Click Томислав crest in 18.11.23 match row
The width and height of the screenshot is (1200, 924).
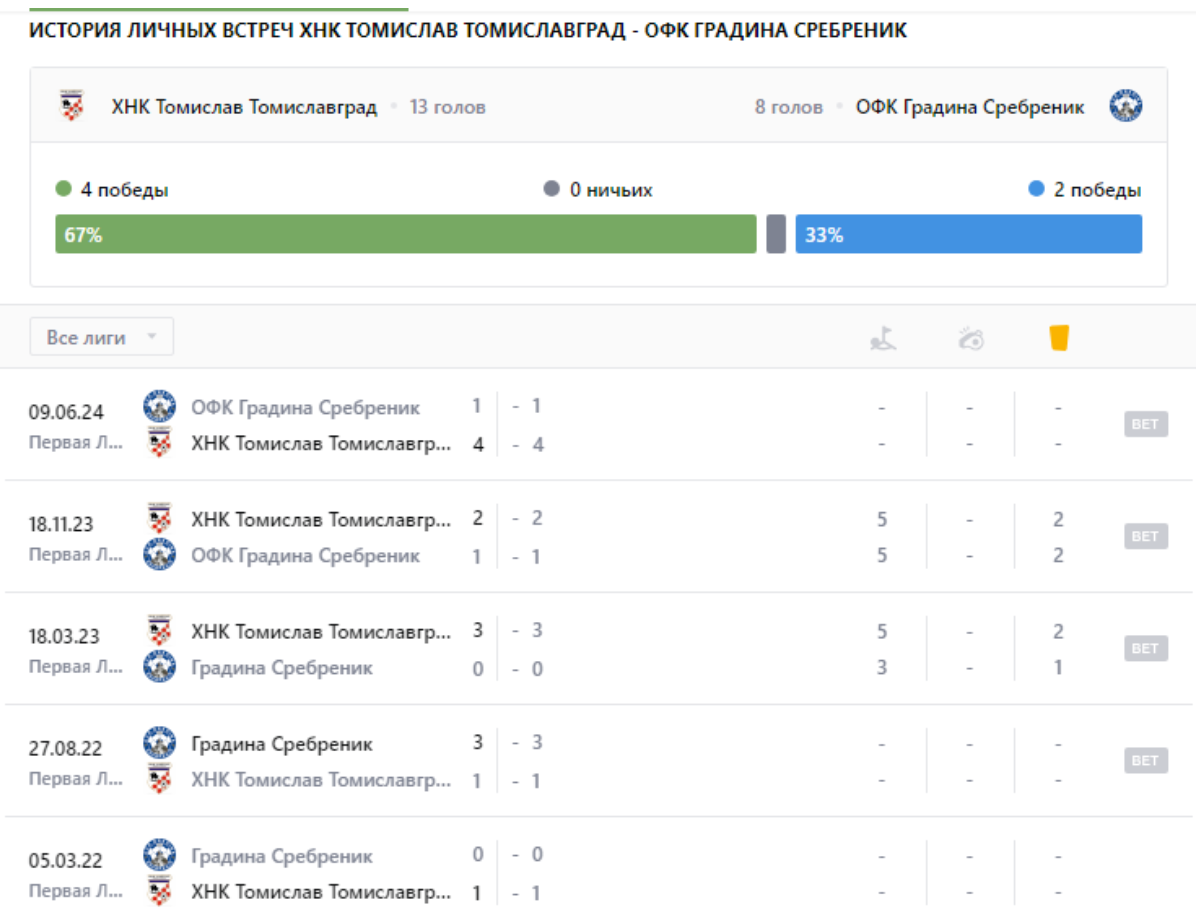[159, 519]
